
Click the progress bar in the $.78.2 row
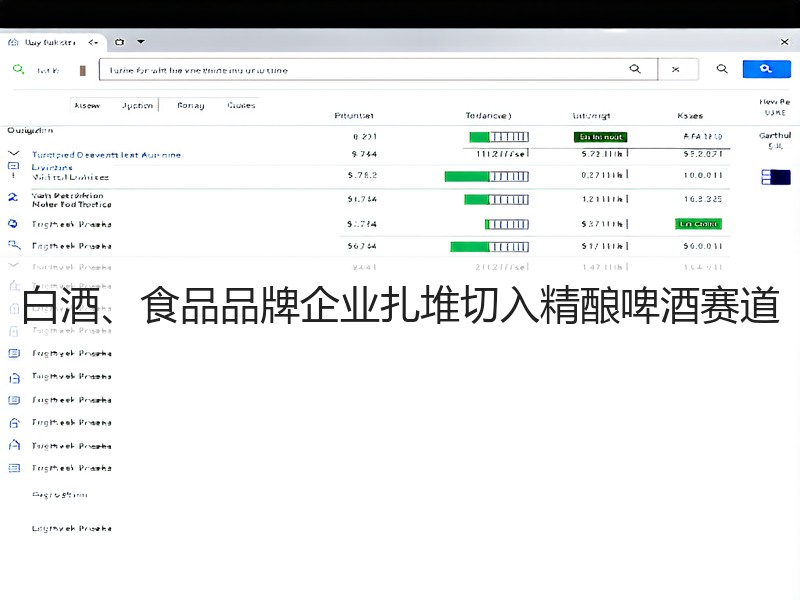click(x=487, y=177)
